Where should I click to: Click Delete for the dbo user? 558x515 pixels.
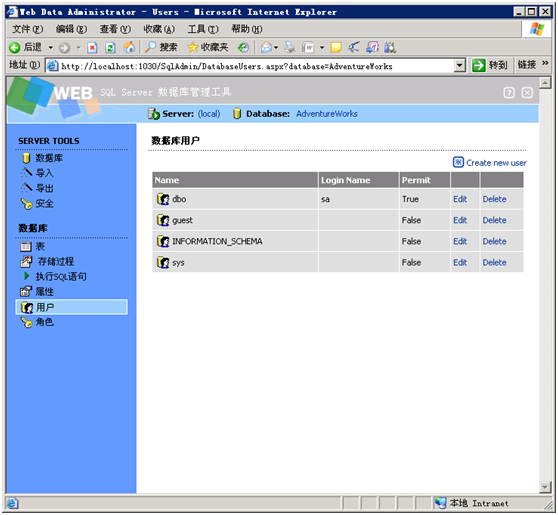click(x=494, y=199)
